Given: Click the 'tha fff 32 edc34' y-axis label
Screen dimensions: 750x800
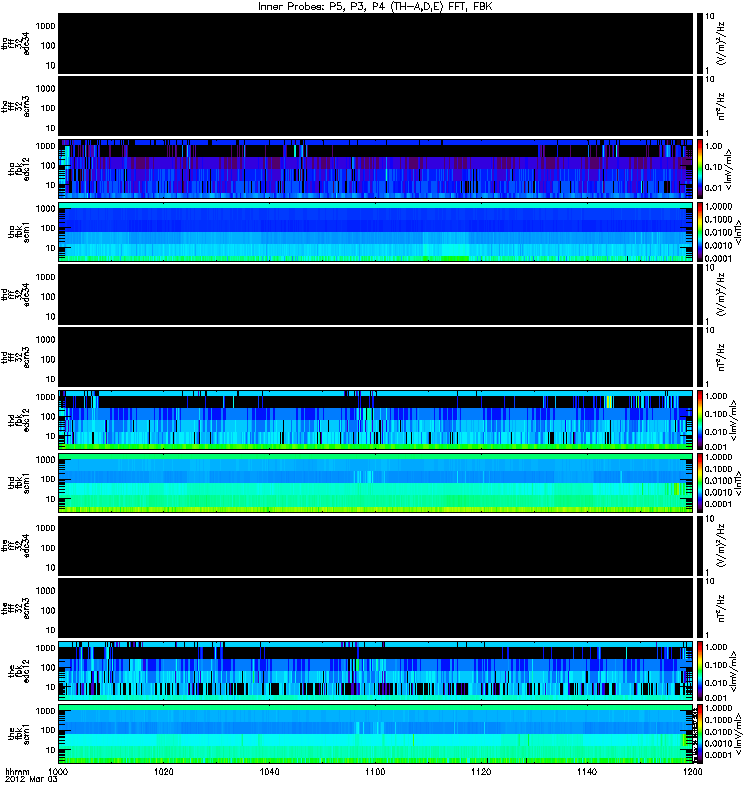Looking at the screenshot, I should 16,44.
